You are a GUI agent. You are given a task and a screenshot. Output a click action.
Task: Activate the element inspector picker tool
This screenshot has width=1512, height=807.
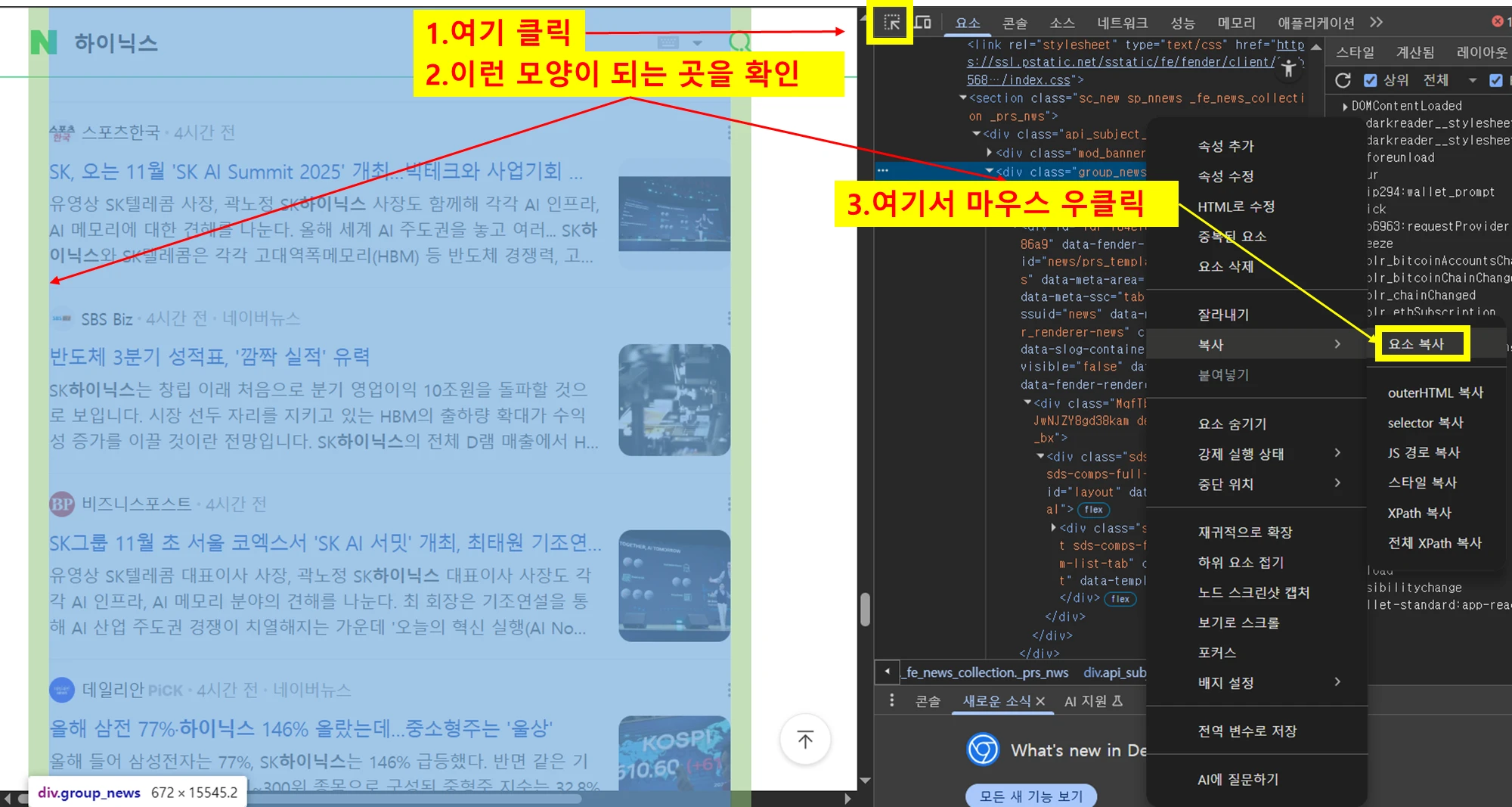tap(892, 23)
